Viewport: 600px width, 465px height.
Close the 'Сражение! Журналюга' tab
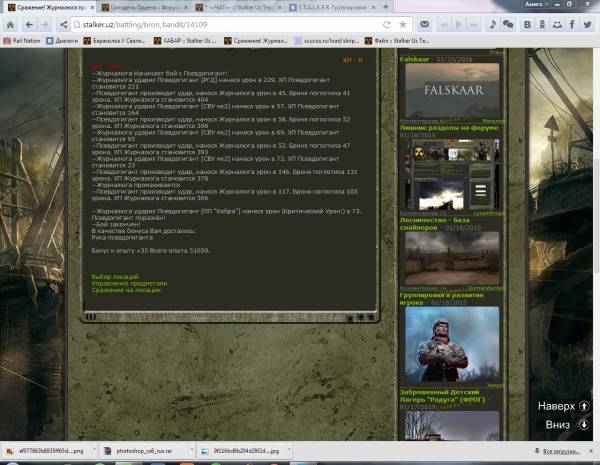click(92, 7)
